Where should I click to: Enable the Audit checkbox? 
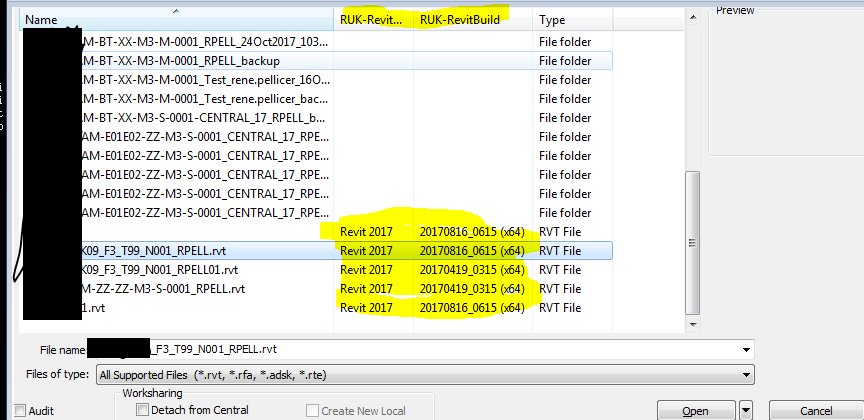[20, 411]
